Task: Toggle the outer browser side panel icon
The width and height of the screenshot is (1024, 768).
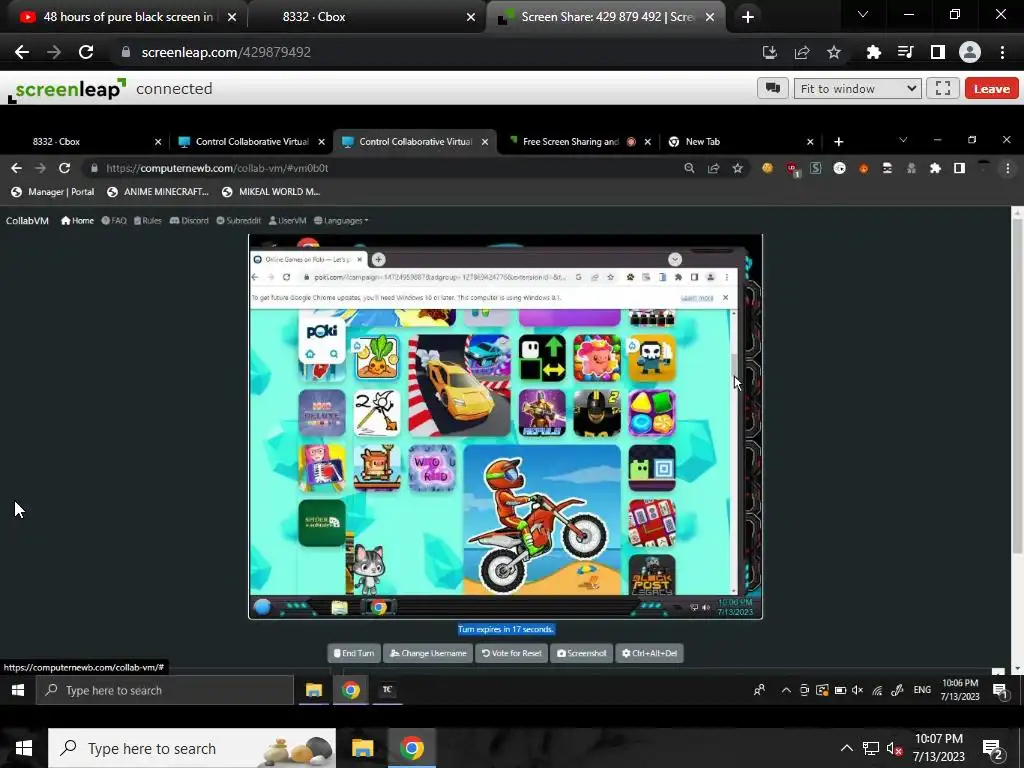Action: [937, 52]
